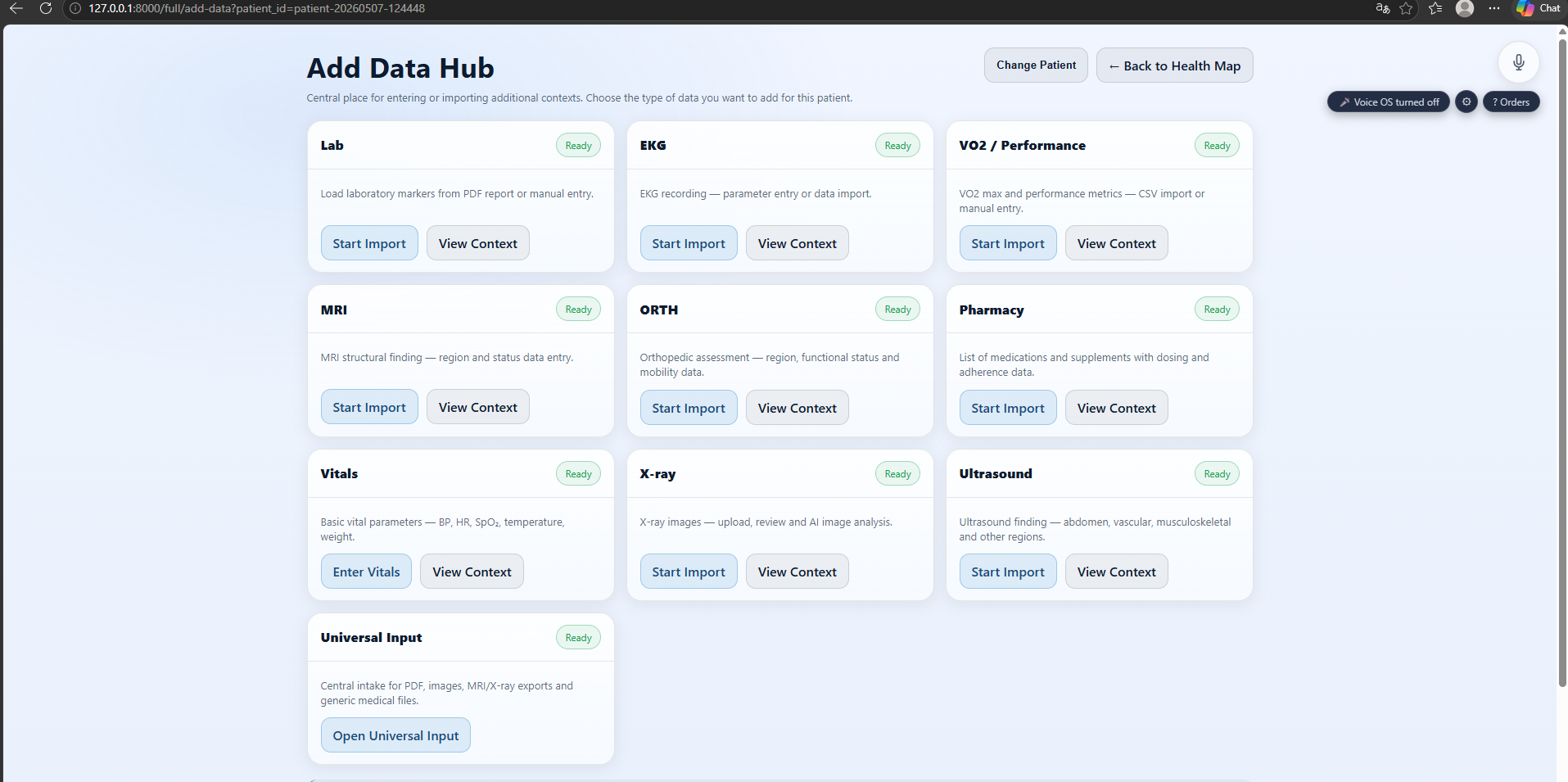Click the Add Data Hub heading
The height and width of the screenshot is (782, 1568).
coord(400,68)
